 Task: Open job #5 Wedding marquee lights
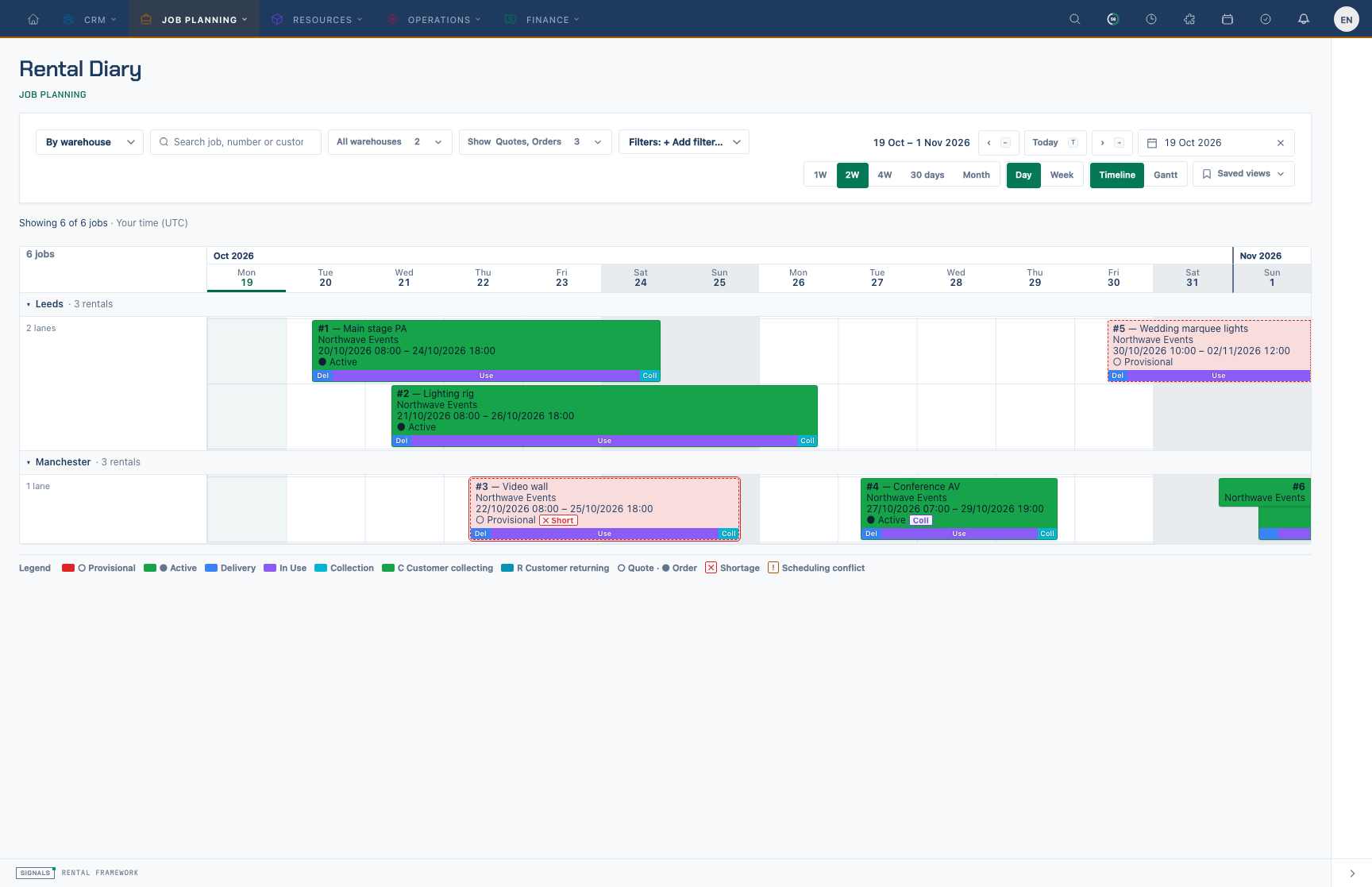[1209, 351]
